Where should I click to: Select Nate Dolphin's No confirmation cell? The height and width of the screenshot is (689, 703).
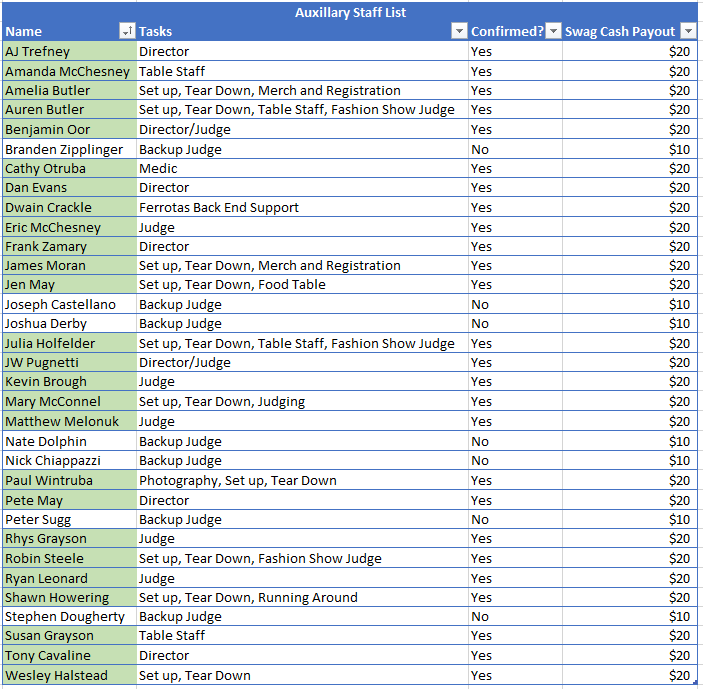(x=516, y=441)
